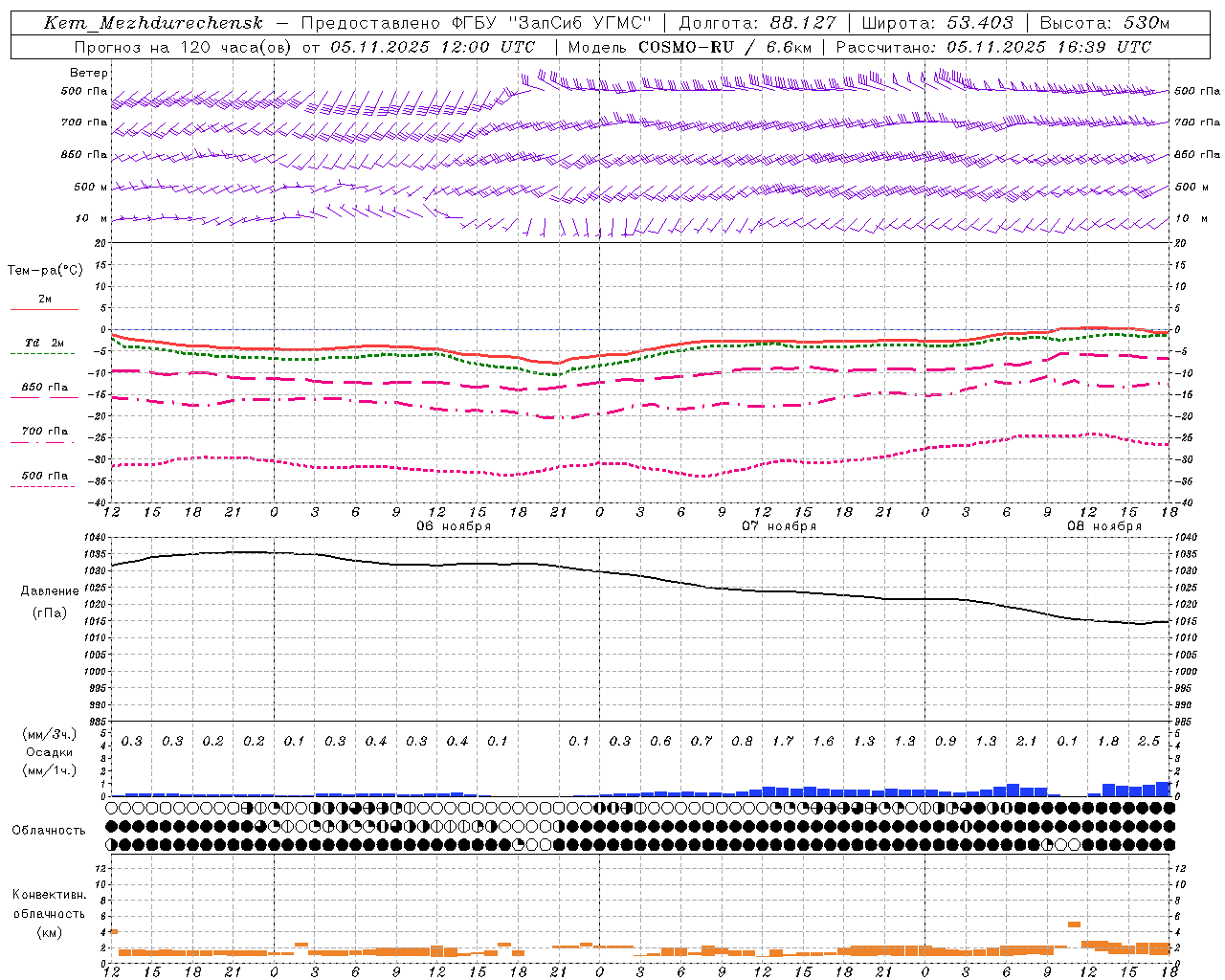The image size is (1225, 980).
Task: Click the '07 ноября' date label
Action: pyautogui.click(x=779, y=525)
